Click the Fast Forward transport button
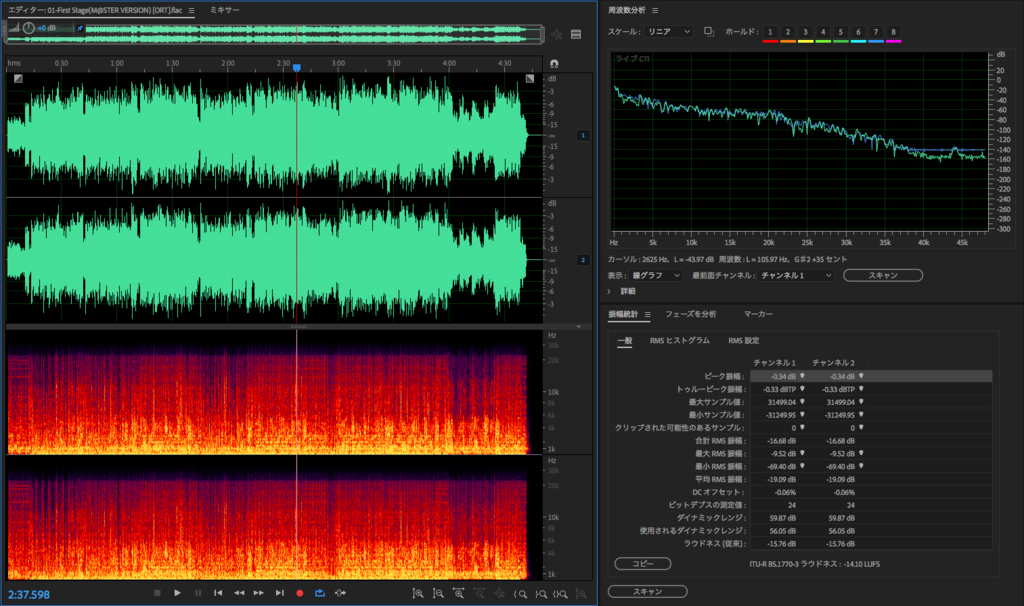The image size is (1024, 606). (x=259, y=593)
